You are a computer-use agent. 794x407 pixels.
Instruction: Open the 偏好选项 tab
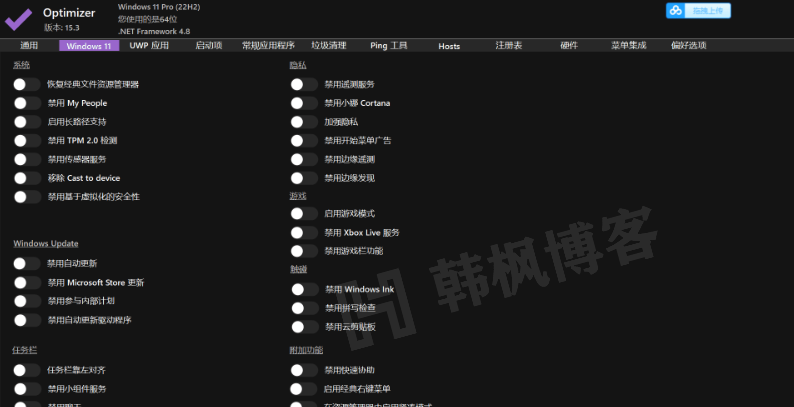pos(689,46)
